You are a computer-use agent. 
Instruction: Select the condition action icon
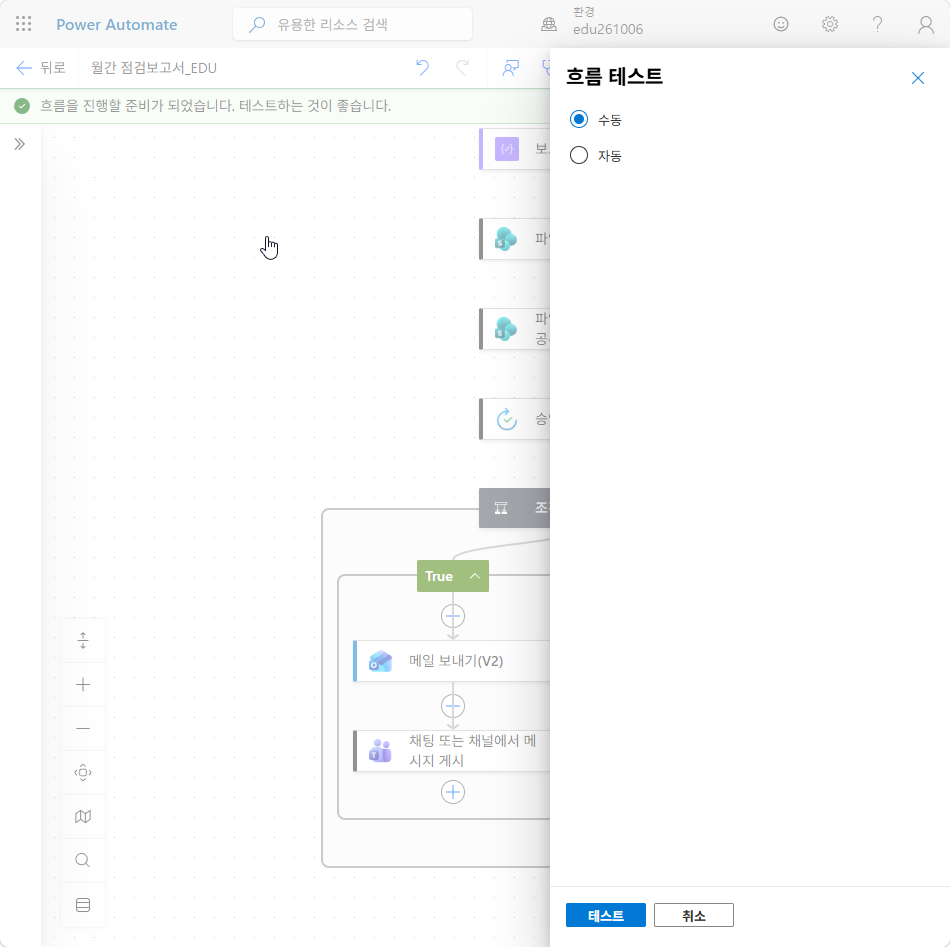501,508
